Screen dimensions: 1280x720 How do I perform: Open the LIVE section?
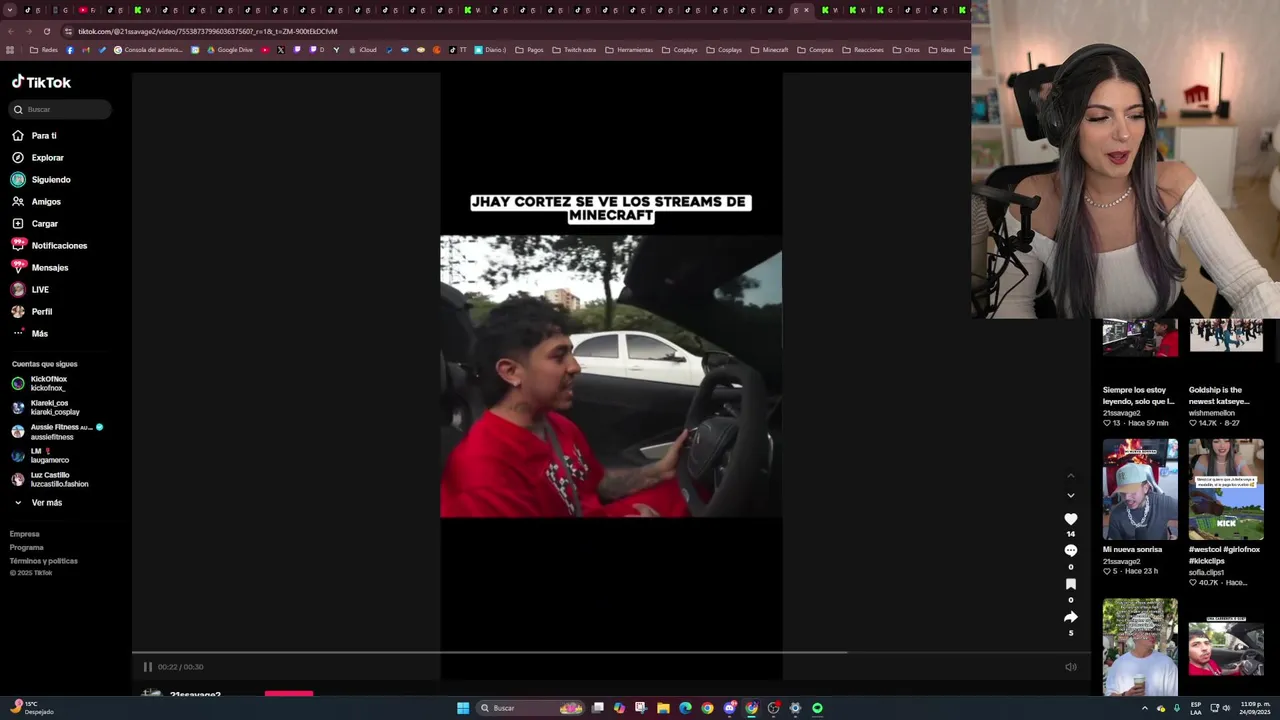pos(30,289)
